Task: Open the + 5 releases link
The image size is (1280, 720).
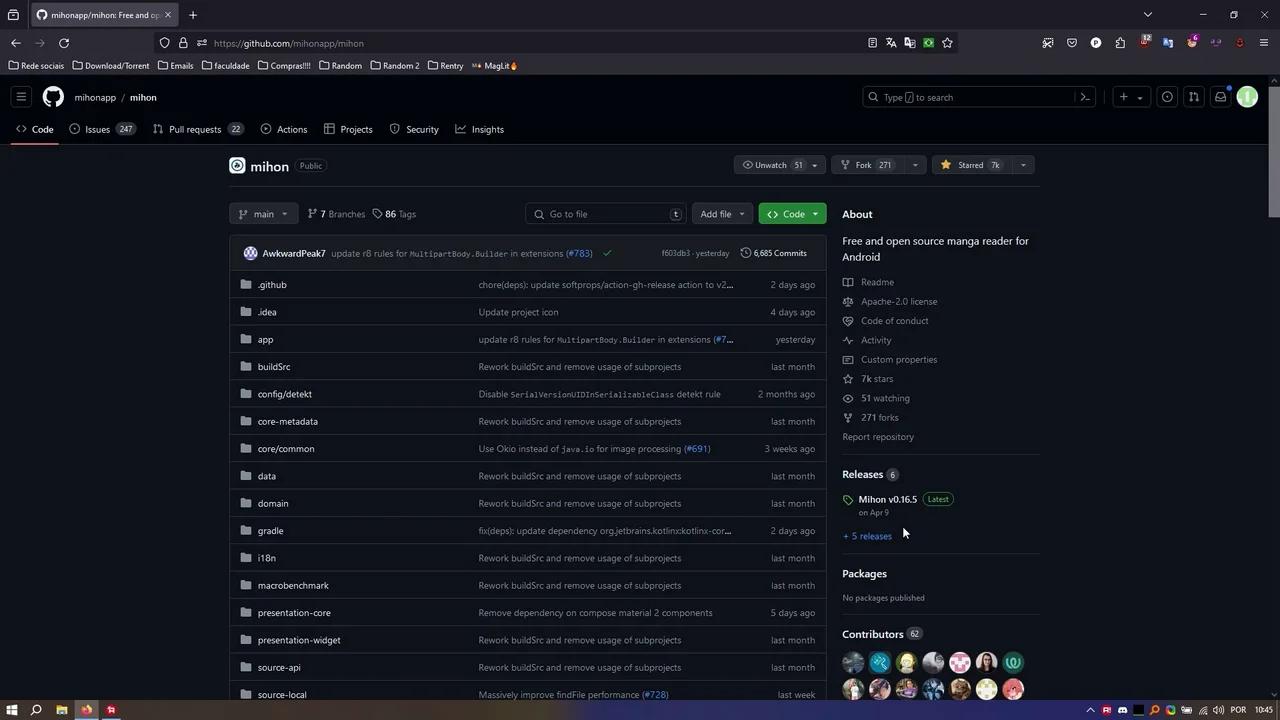Action: point(866,536)
